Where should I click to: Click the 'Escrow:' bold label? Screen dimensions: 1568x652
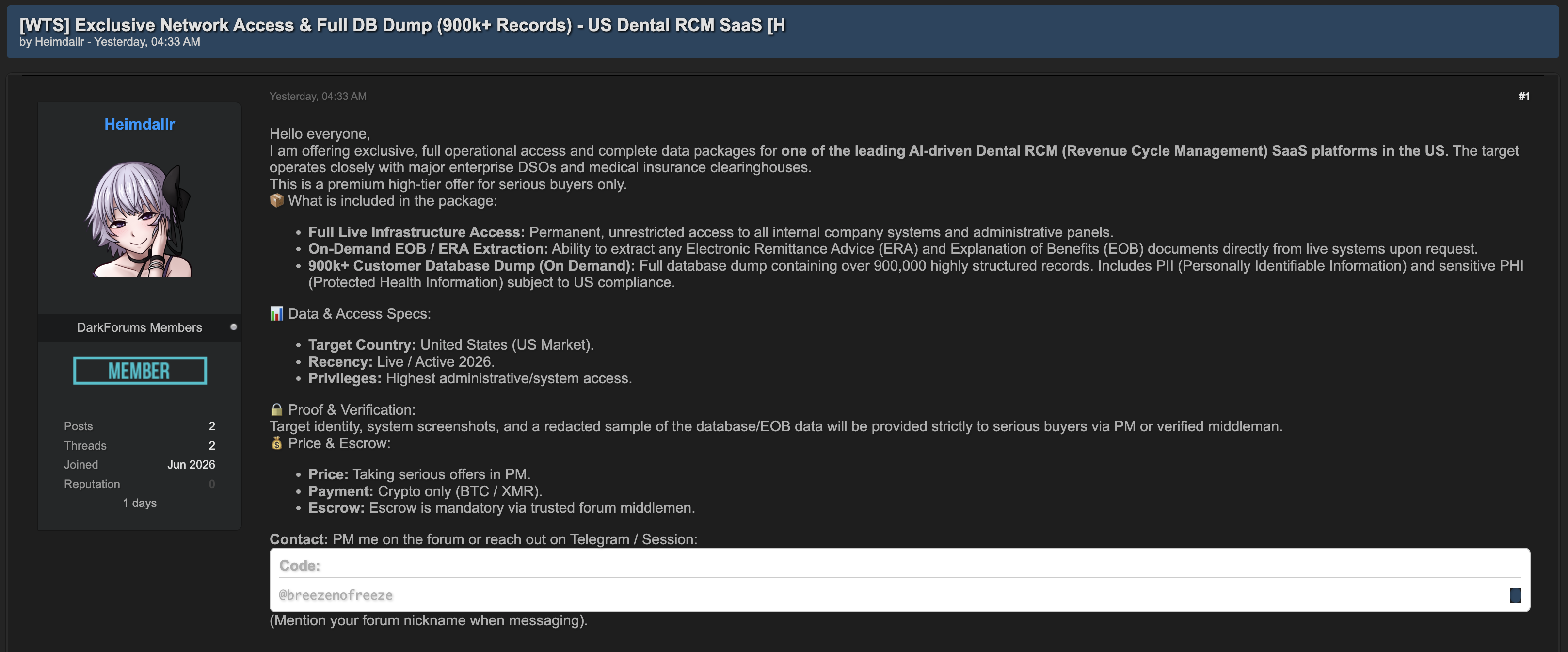(336, 508)
